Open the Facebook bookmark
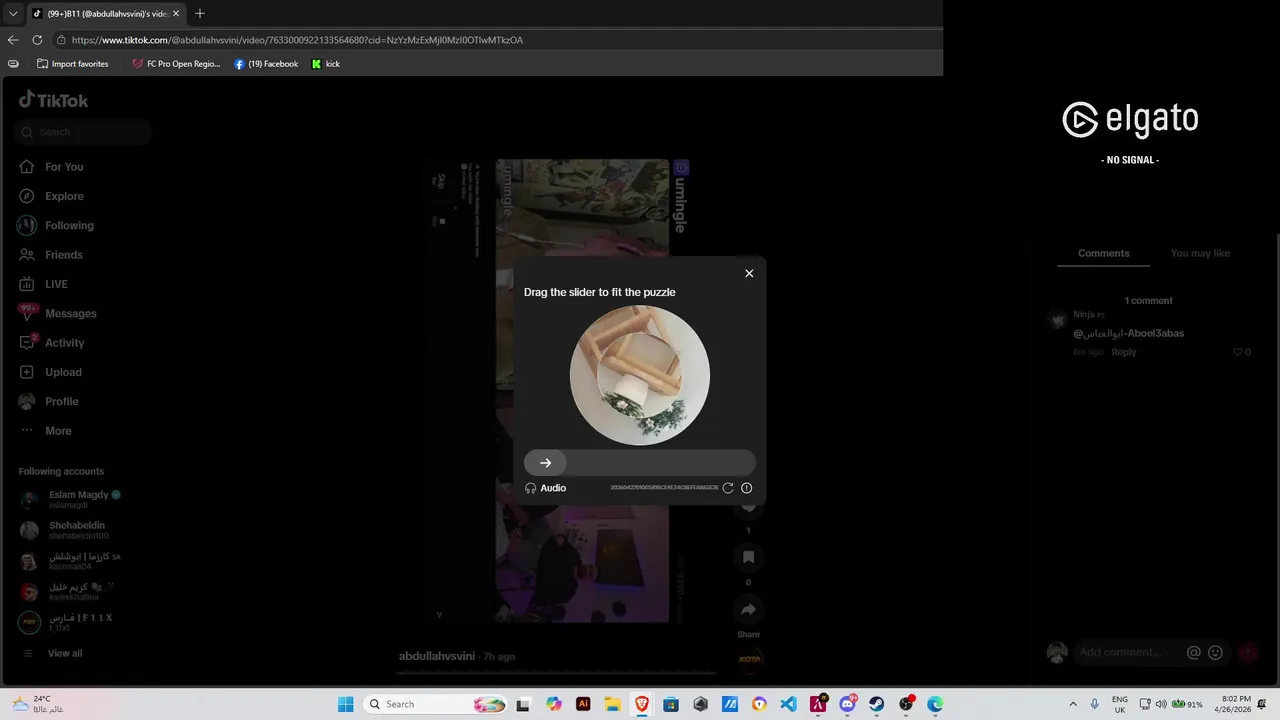1280x720 pixels. [x=266, y=64]
